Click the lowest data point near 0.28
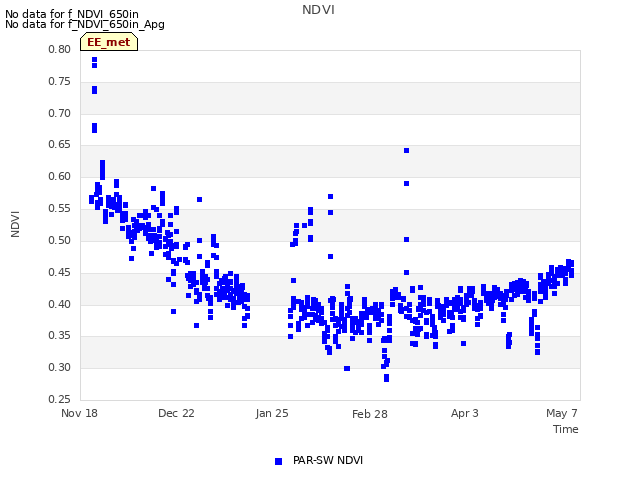The image size is (640, 480). click(x=387, y=380)
